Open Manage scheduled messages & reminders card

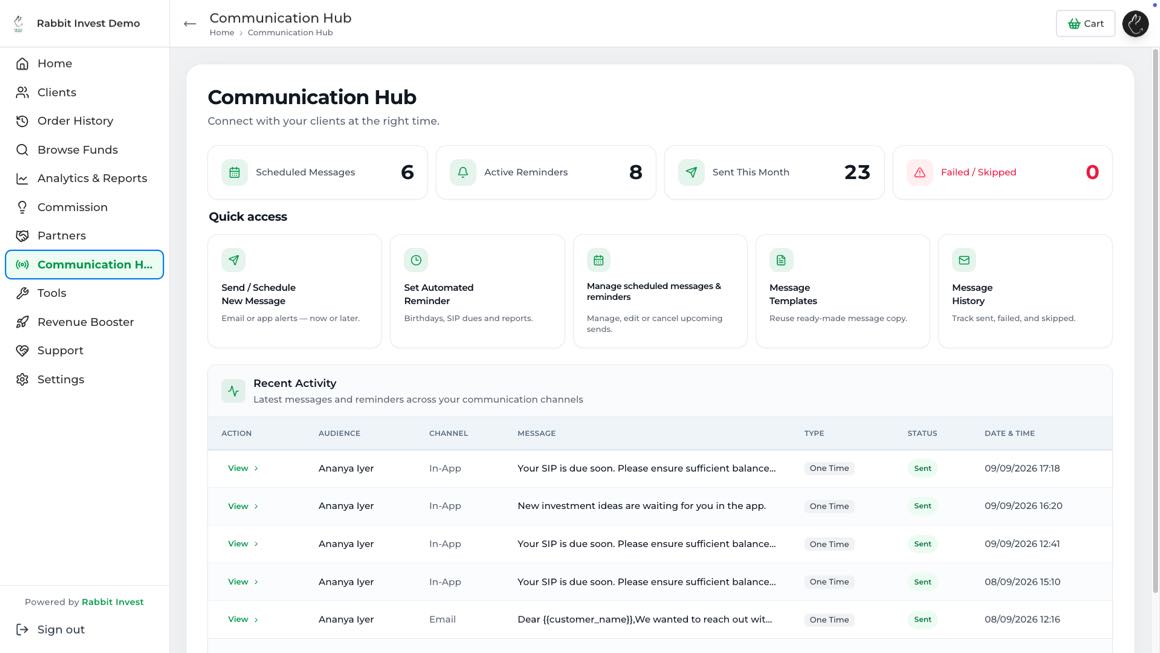click(660, 291)
